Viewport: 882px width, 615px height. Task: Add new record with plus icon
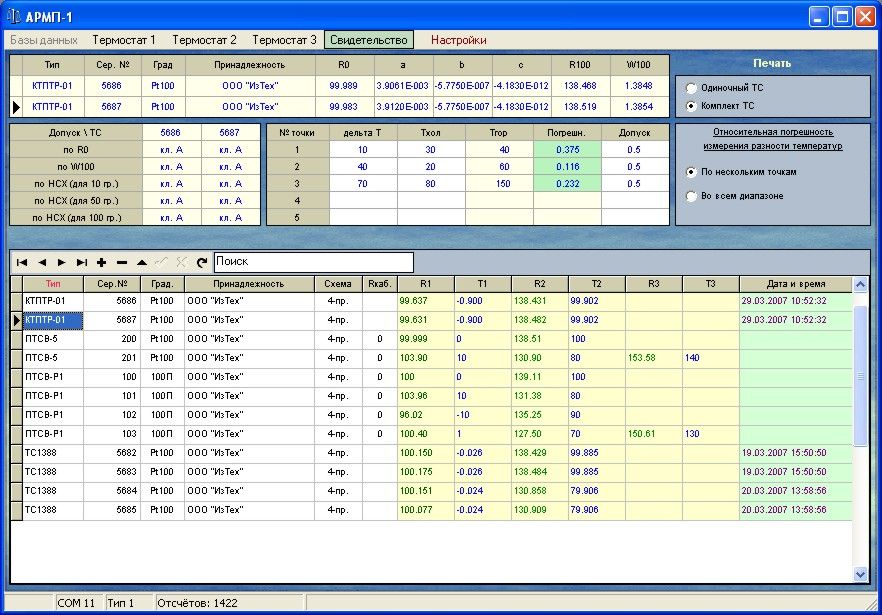click(x=101, y=262)
